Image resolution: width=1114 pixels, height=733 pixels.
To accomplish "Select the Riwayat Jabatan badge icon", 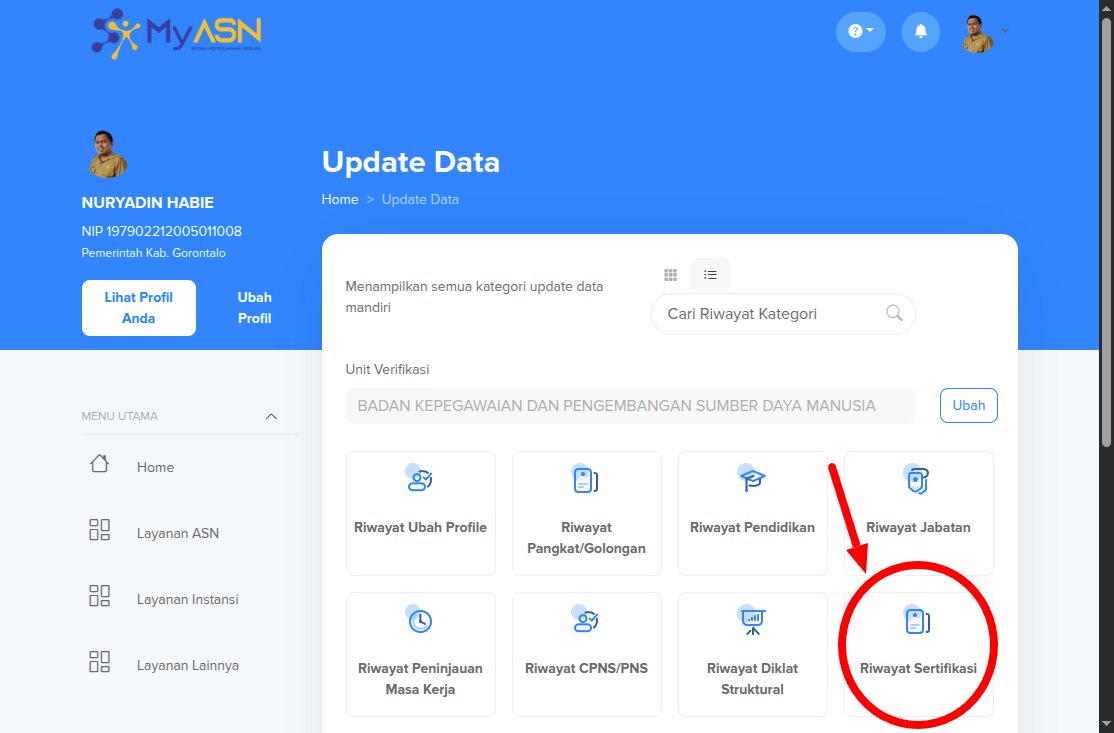I will pyautogui.click(x=917, y=481).
